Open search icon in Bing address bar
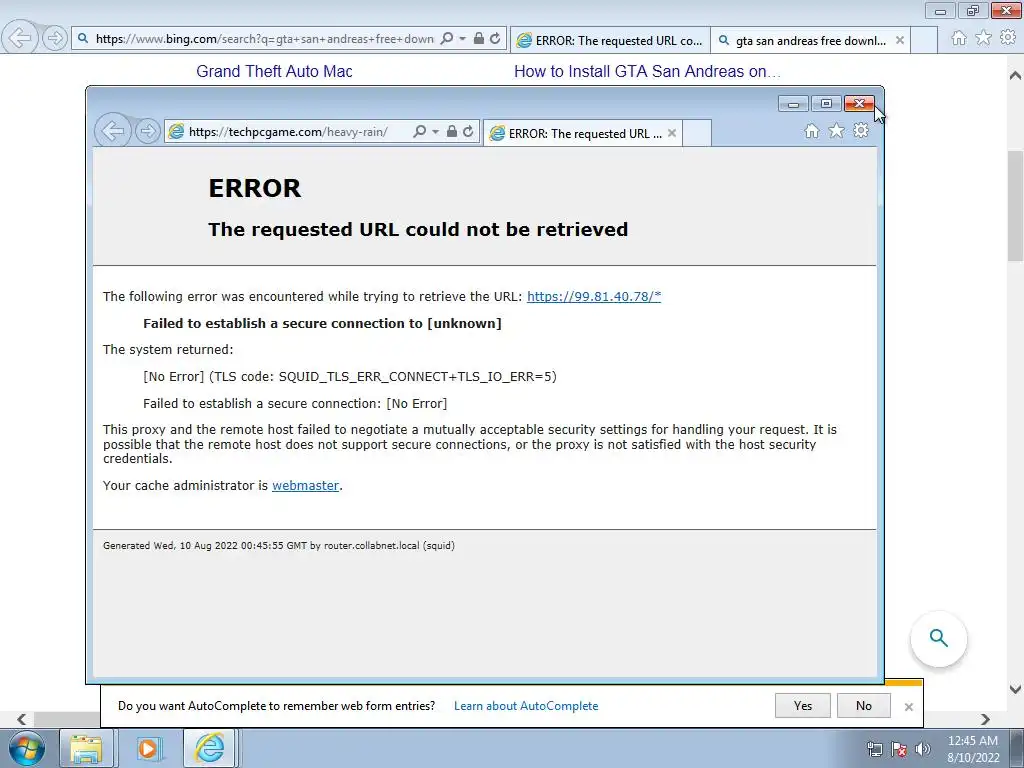This screenshot has width=1024, height=768. (447, 39)
